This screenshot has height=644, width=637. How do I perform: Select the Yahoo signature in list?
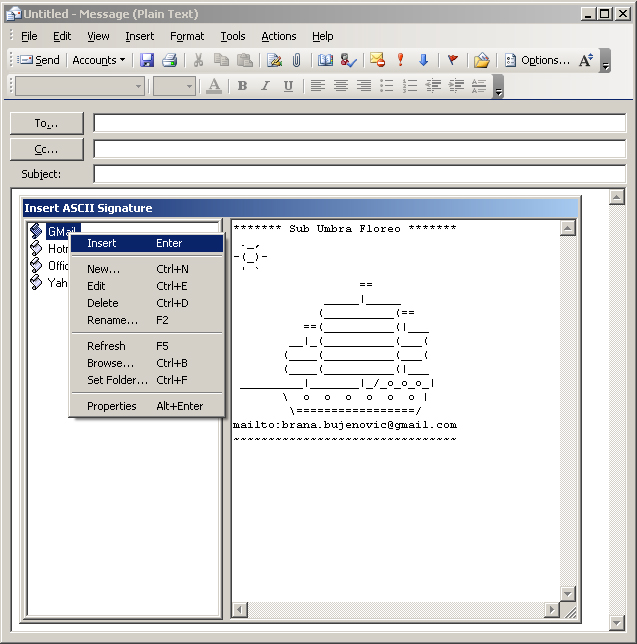(57, 283)
